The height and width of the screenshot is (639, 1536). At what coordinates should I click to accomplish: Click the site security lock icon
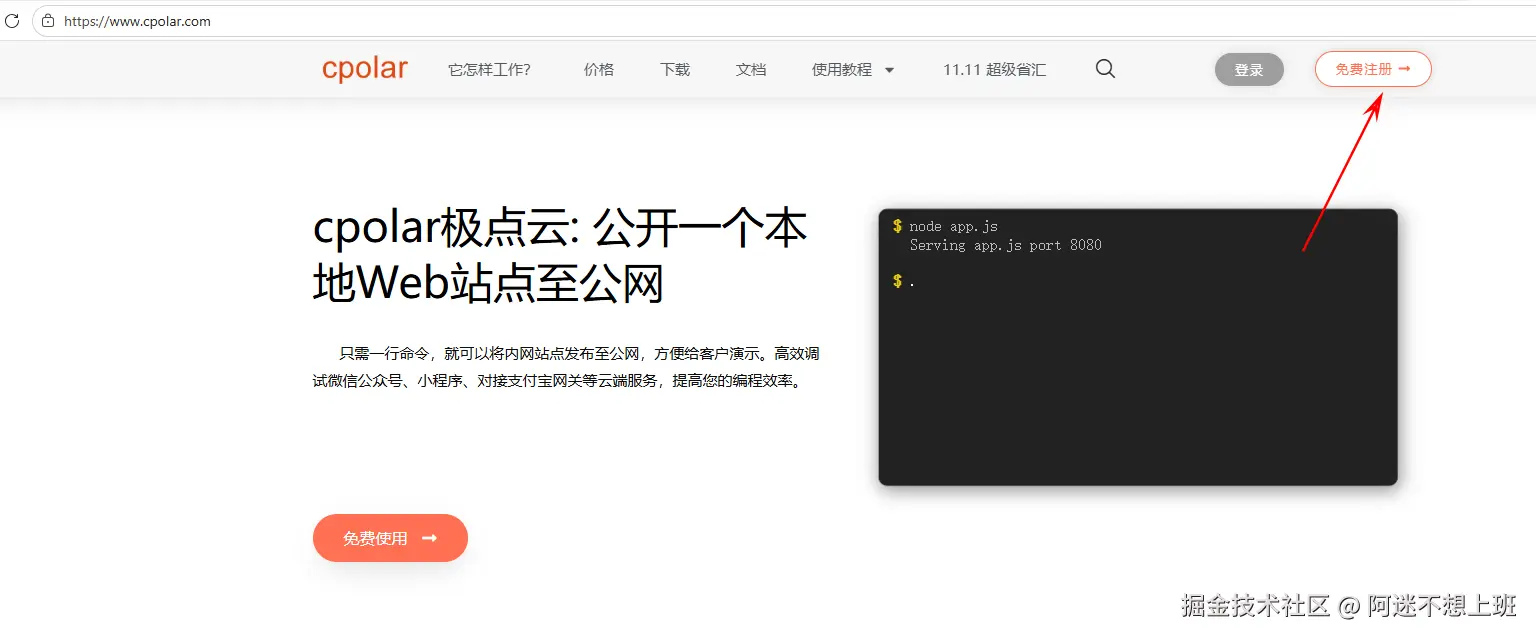click(x=48, y=21)
